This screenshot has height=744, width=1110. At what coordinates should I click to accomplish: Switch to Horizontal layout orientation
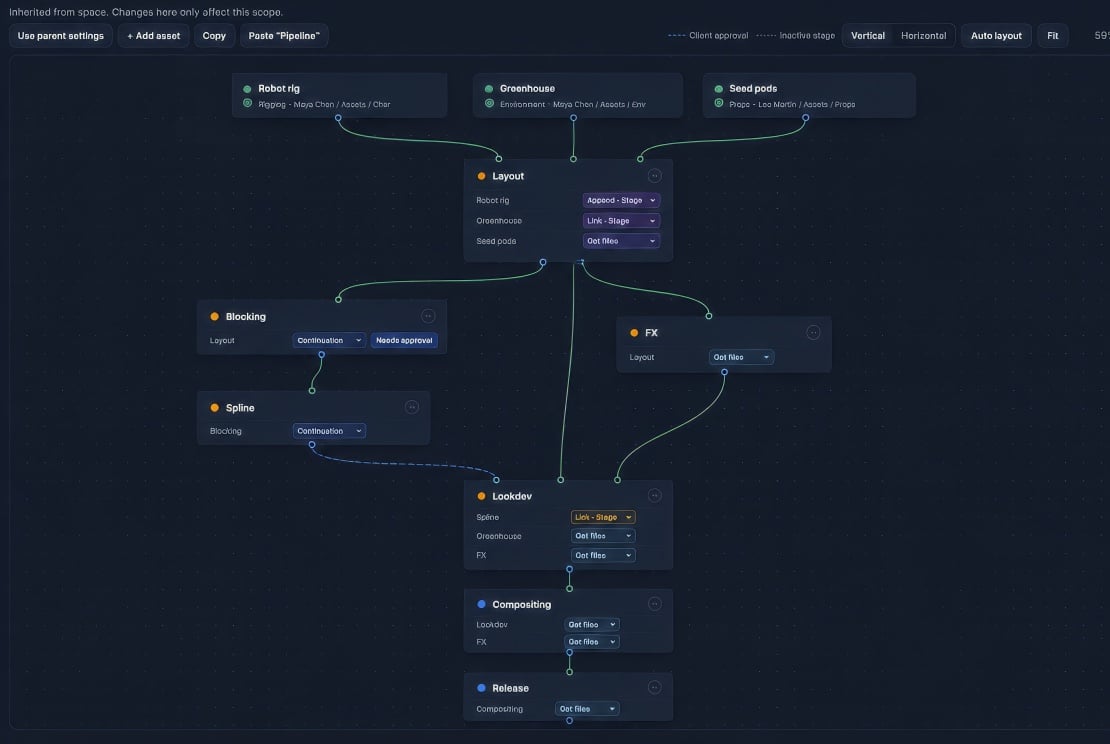click(923, 35)
